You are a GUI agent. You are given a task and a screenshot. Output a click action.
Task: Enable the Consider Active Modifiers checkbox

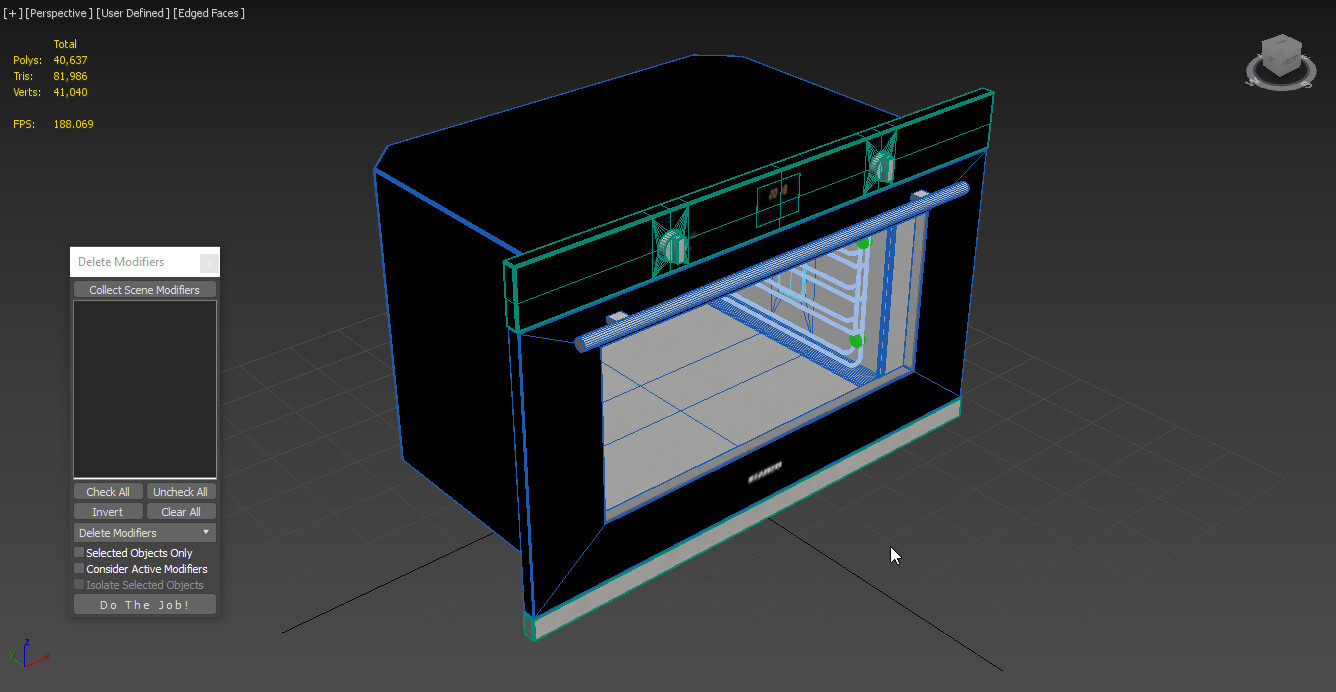[x=80, y=568]
